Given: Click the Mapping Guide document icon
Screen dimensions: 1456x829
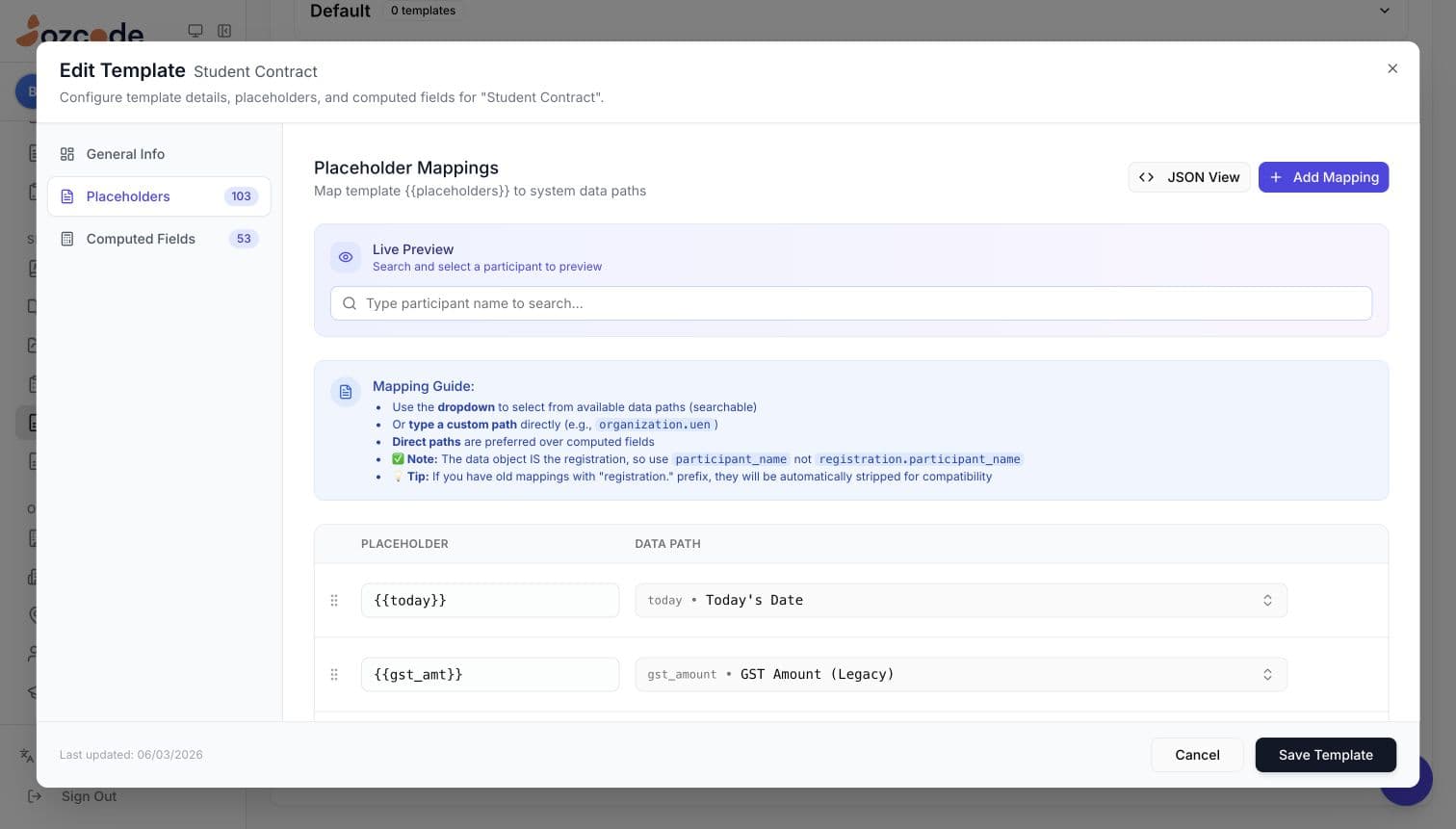Looking at the screenshot, I should click(346, 392).
